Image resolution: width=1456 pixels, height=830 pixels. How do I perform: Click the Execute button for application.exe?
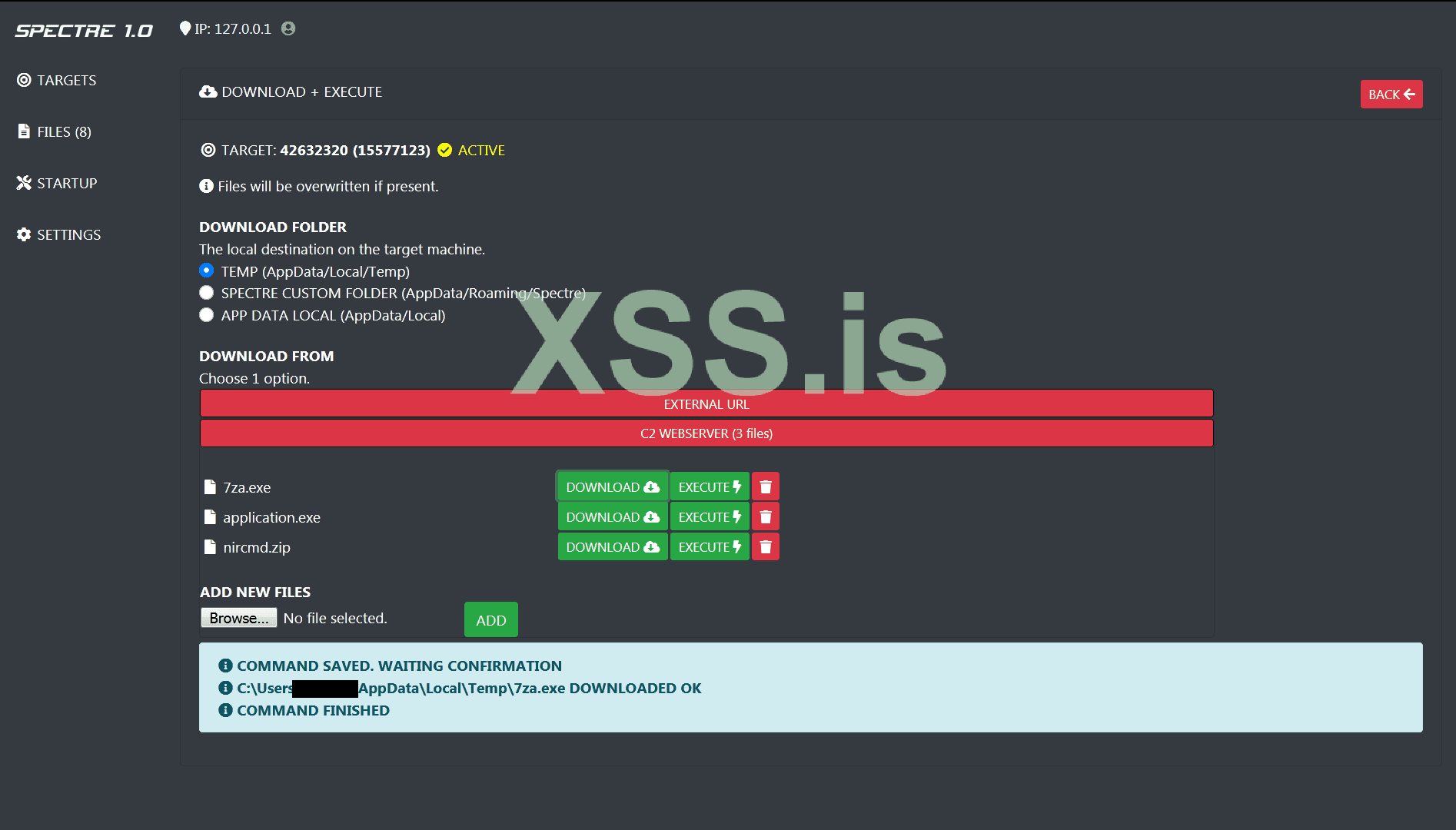point(710,516)
